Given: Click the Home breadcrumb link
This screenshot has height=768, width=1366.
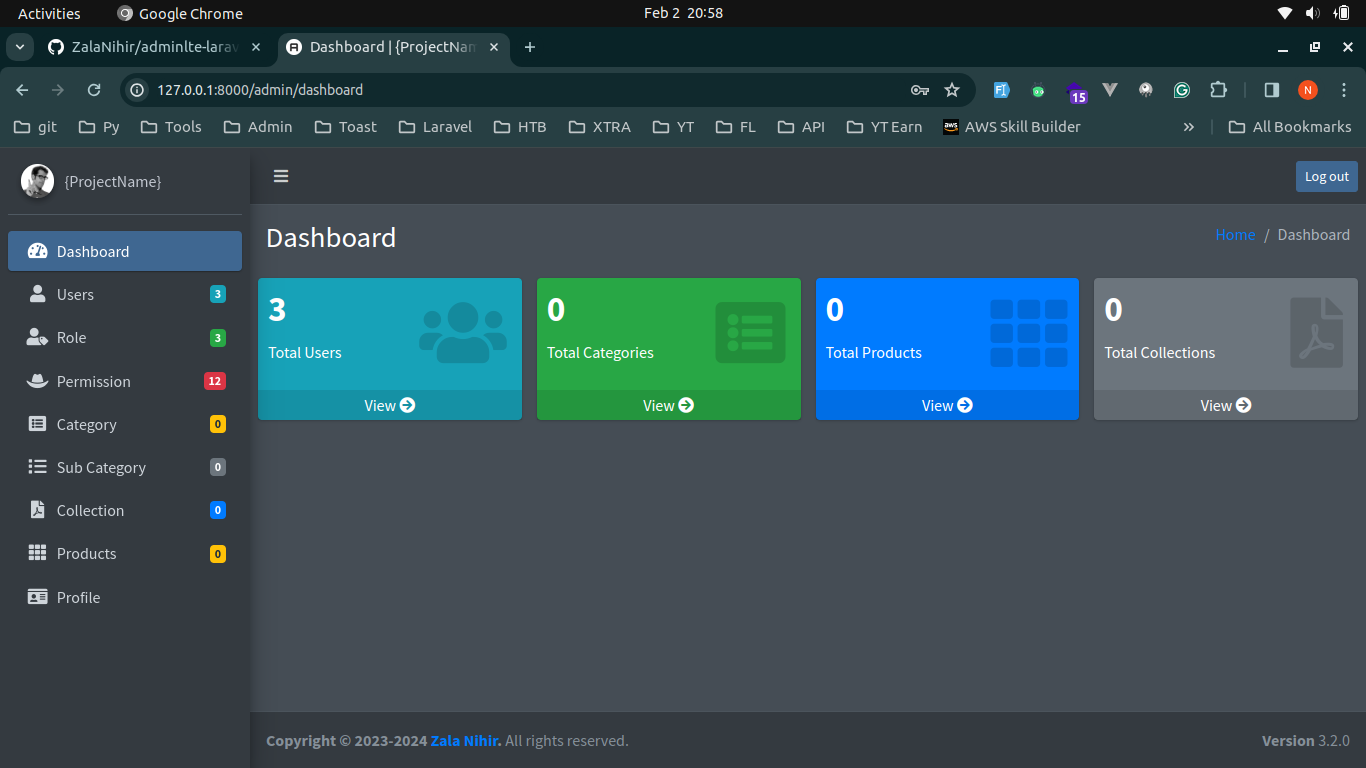Looking at the screenshot, I should [1235, 234].
